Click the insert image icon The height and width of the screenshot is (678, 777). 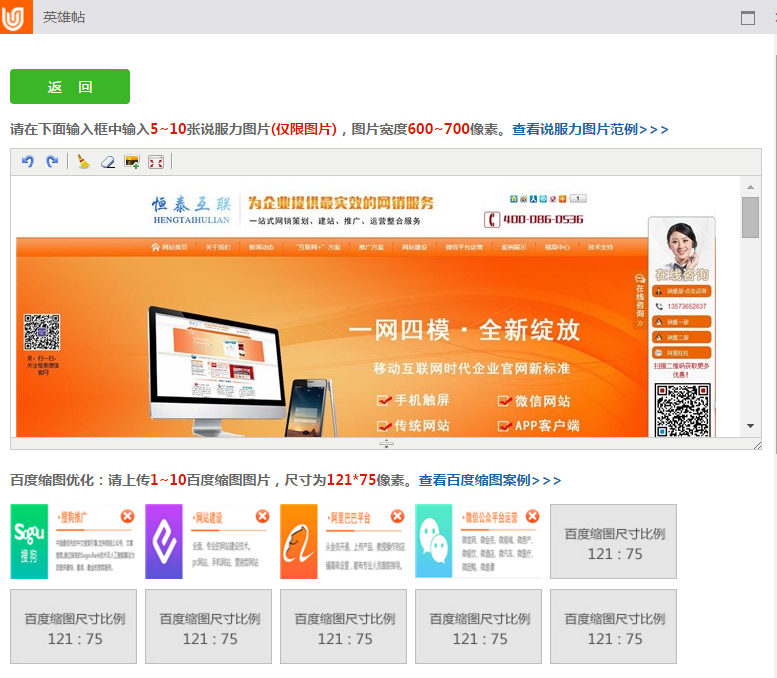(x=131, y=161)
